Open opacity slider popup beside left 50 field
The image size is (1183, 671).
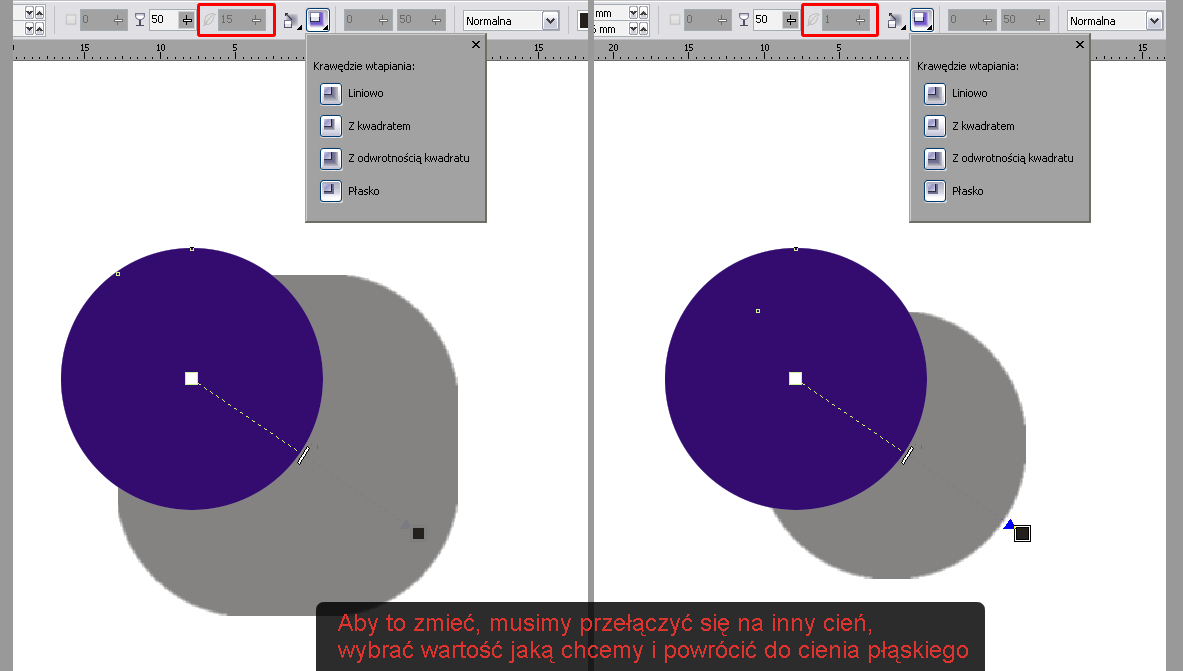[186, 20]
